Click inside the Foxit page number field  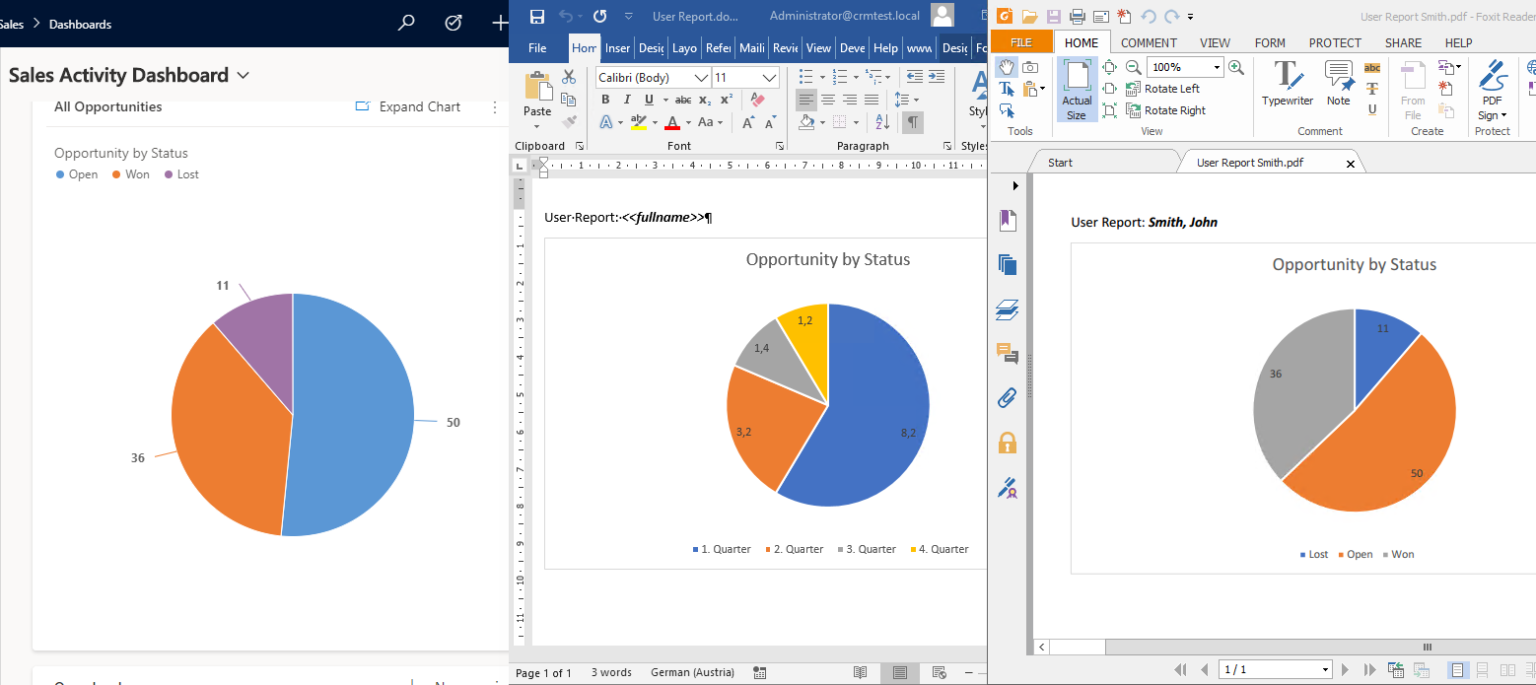pos(1270,669)
